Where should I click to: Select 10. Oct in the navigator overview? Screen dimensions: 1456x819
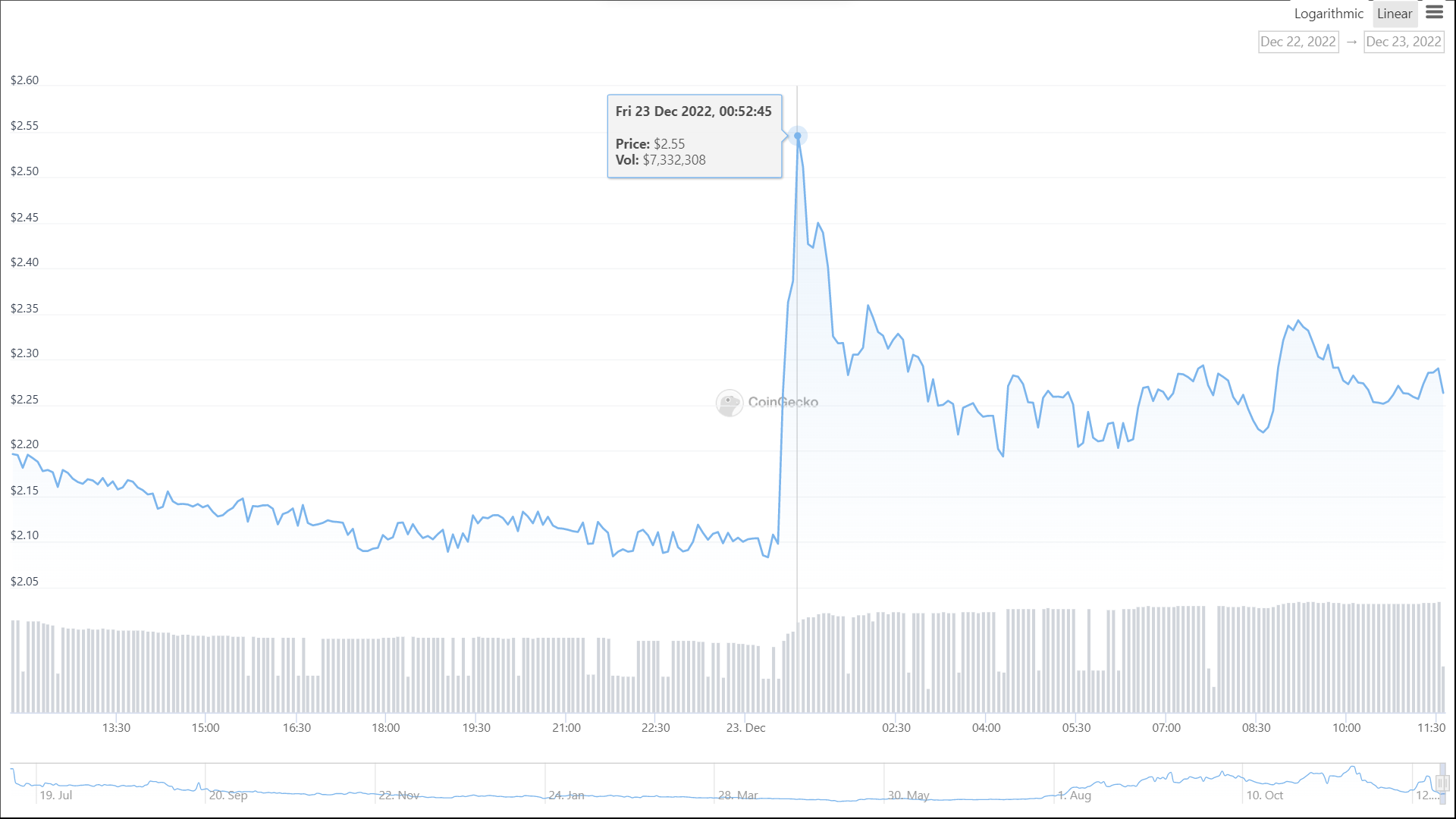[x=1265, y=795]
